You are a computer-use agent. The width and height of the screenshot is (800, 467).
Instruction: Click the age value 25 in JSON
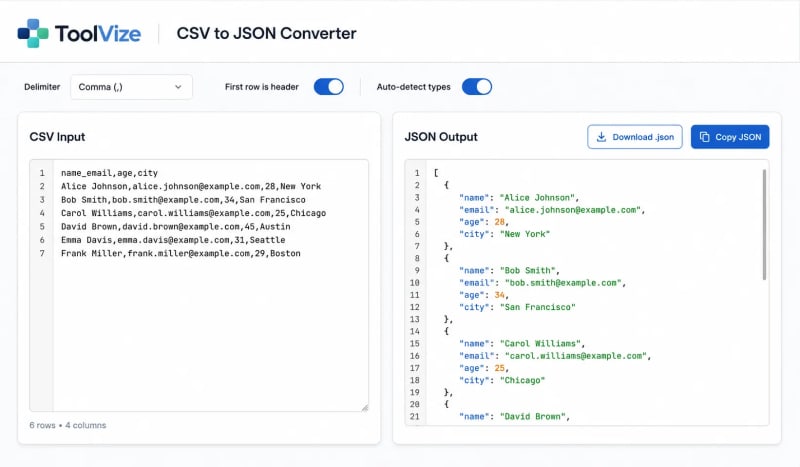(499, 368)
